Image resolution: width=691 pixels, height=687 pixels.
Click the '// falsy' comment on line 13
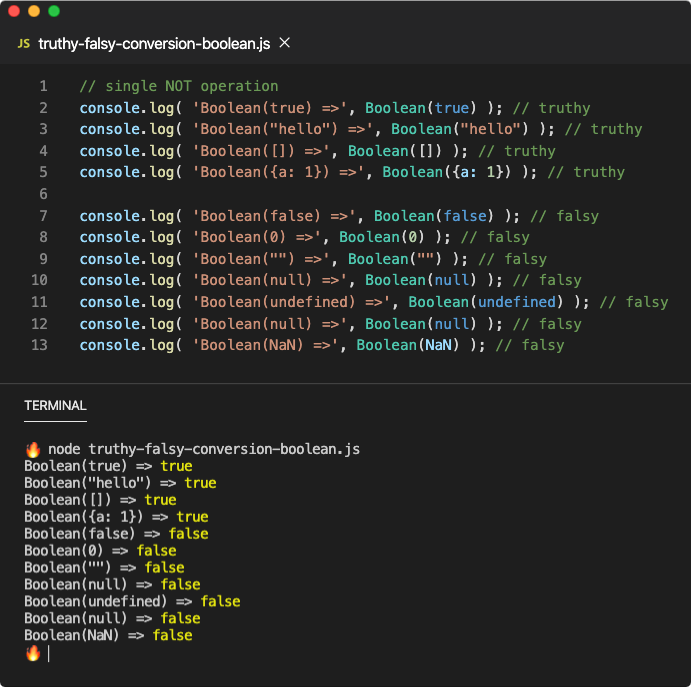click(530, 345)
